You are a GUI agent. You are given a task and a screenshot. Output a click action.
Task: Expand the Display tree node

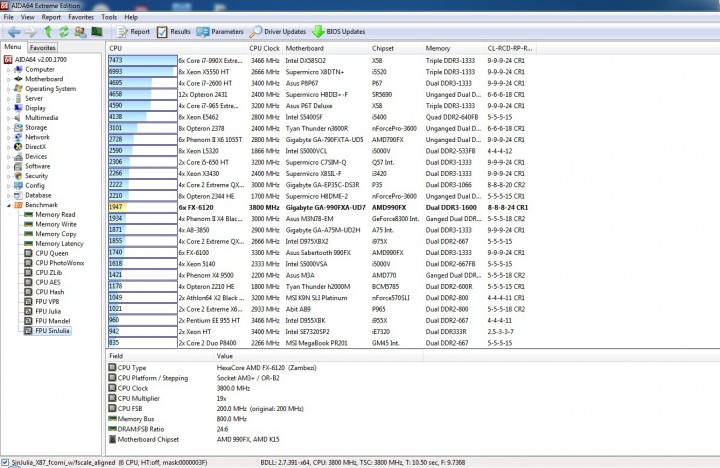pyautogui.click(x=8, y=108)
